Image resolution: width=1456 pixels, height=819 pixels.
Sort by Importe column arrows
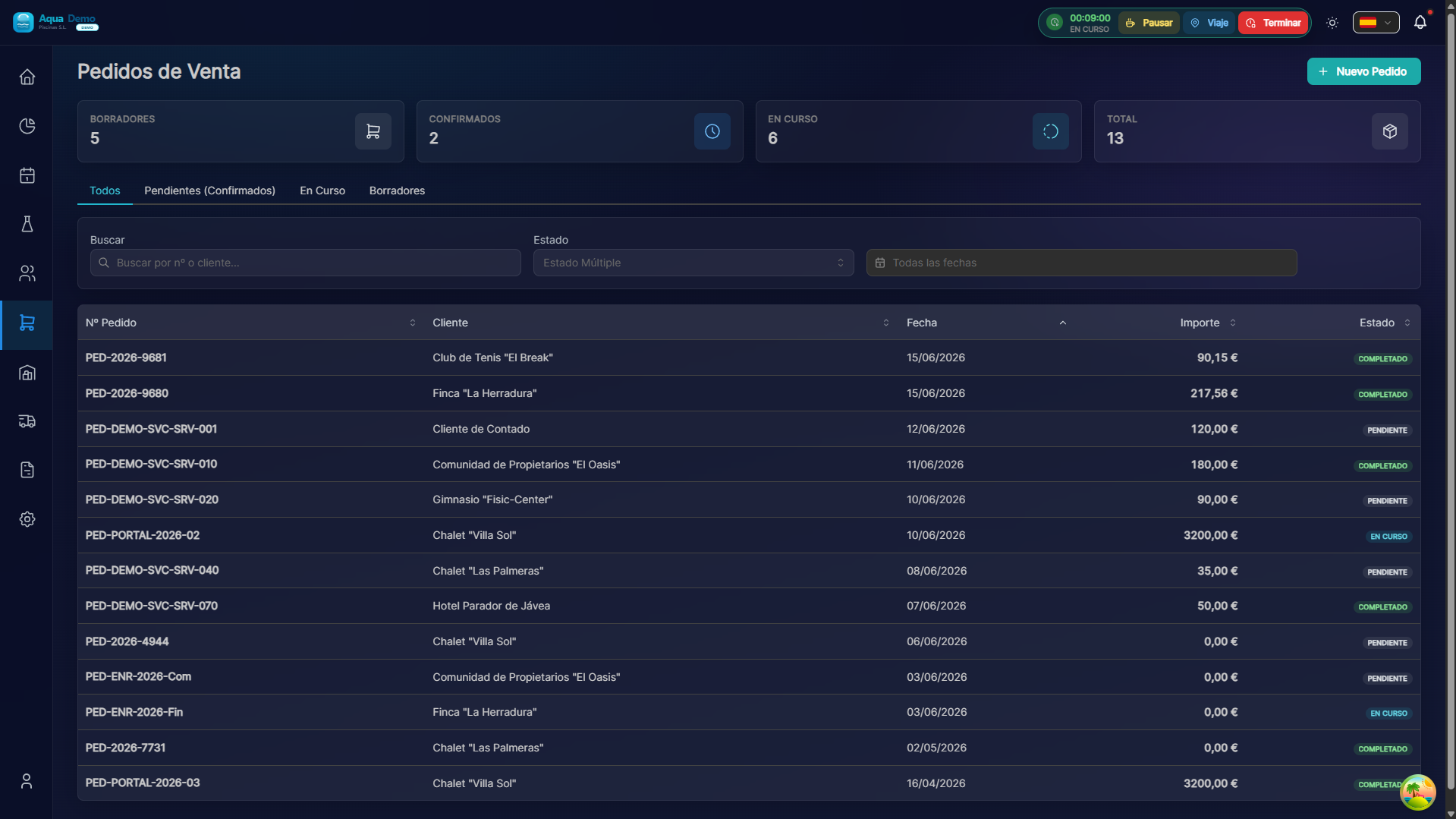[x=1232, y=323]
